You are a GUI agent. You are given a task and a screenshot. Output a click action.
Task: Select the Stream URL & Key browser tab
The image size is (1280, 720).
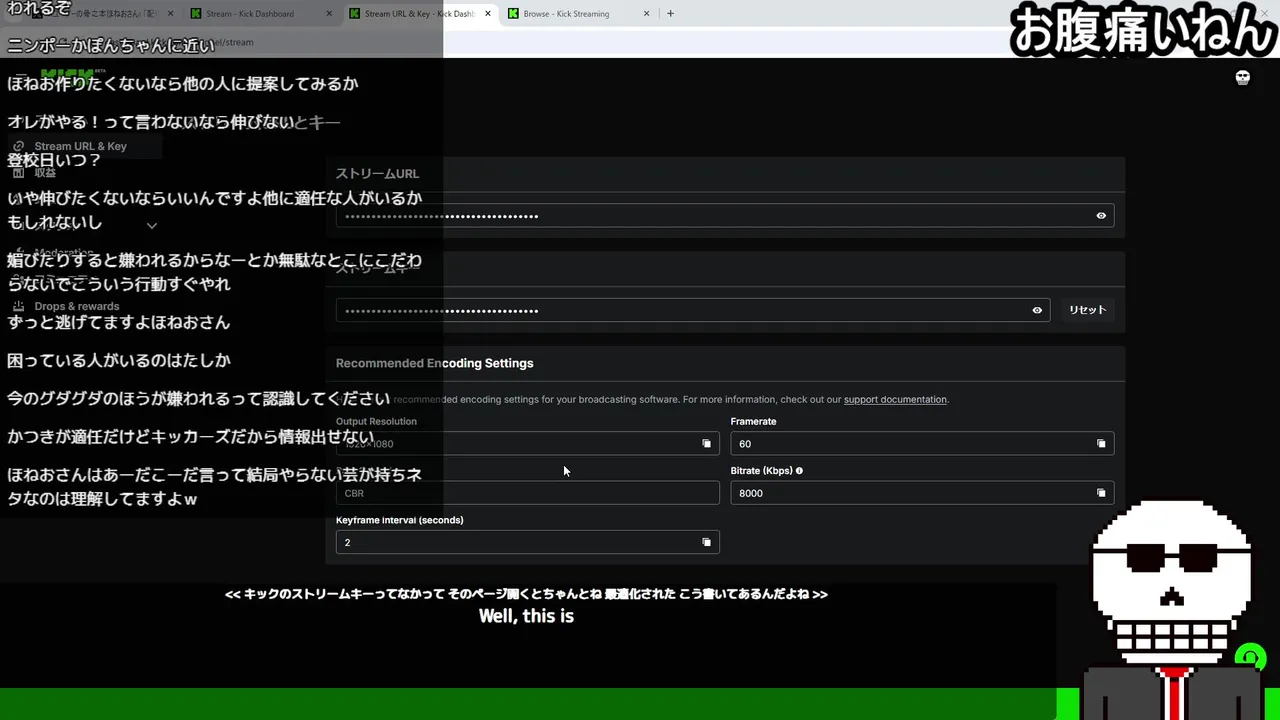coord(418,14)
